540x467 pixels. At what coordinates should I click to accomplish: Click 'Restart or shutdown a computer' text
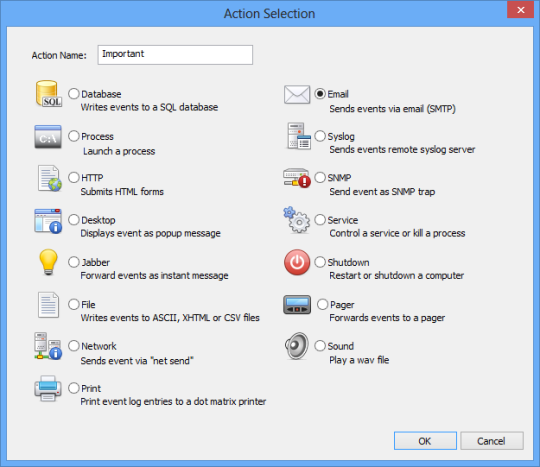coord(396,276)
